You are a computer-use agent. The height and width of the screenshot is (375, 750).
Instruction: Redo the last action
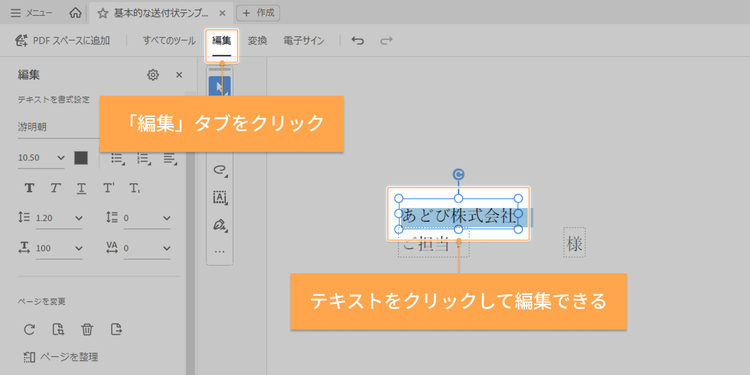click(386, 41)
